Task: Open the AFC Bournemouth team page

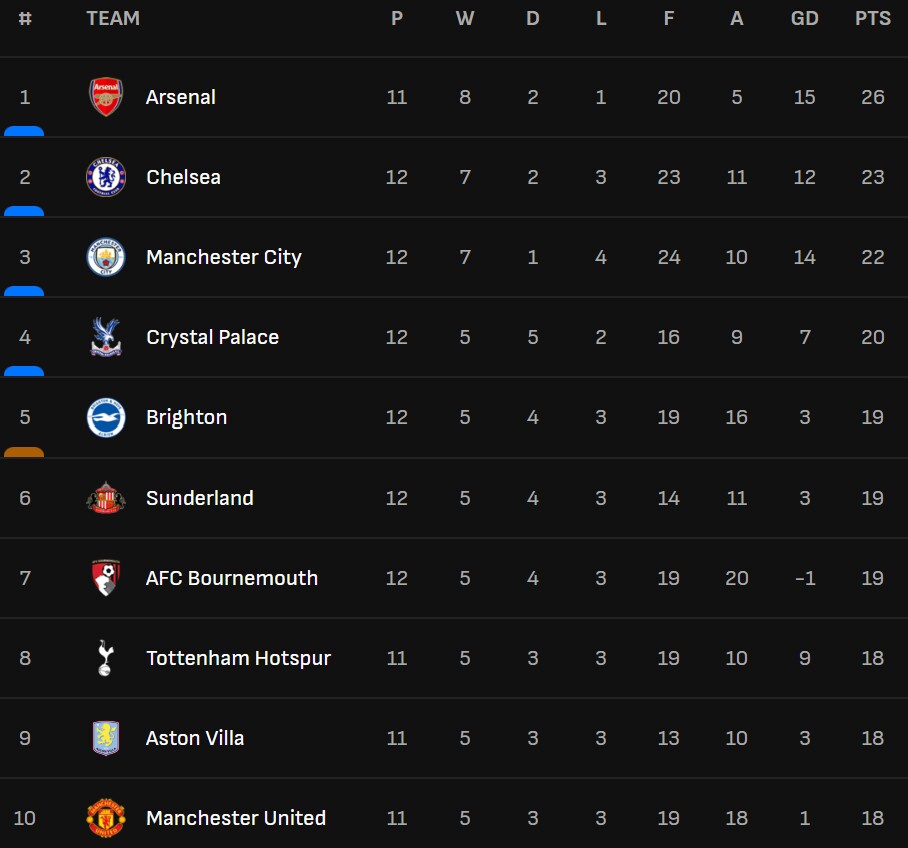Action: pos(232,578)
